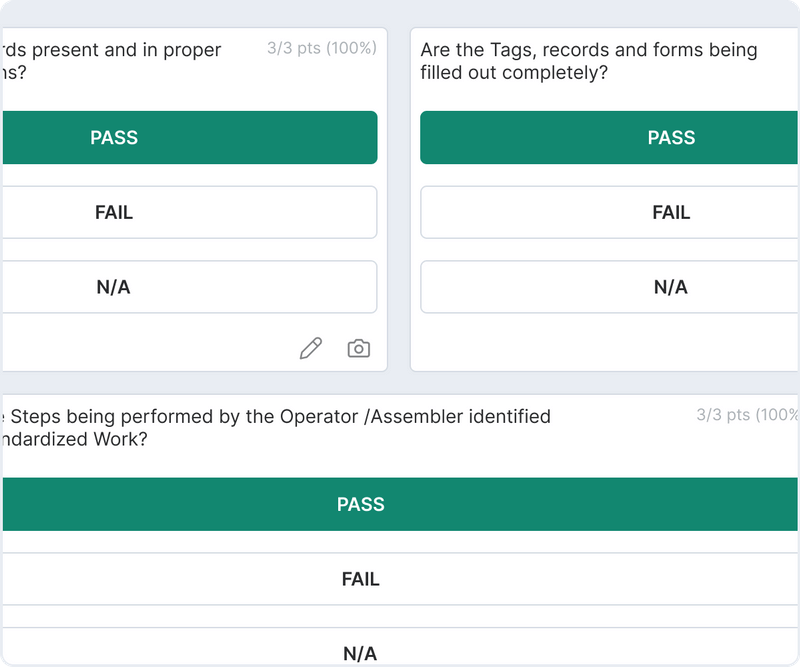This screenshot has width=800, height=667.
Task: Mark FAIL on the Tags and forms question
Action: tap(672, 212)
